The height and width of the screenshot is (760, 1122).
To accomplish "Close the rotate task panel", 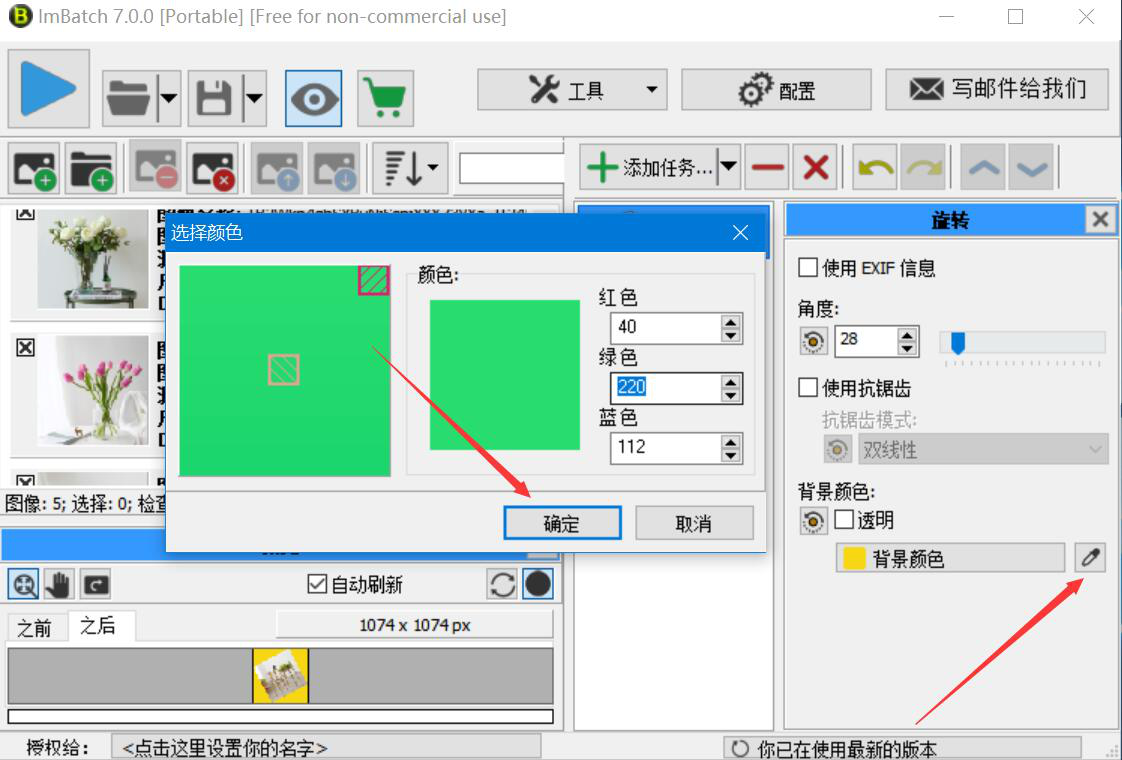I will 1101,219.
